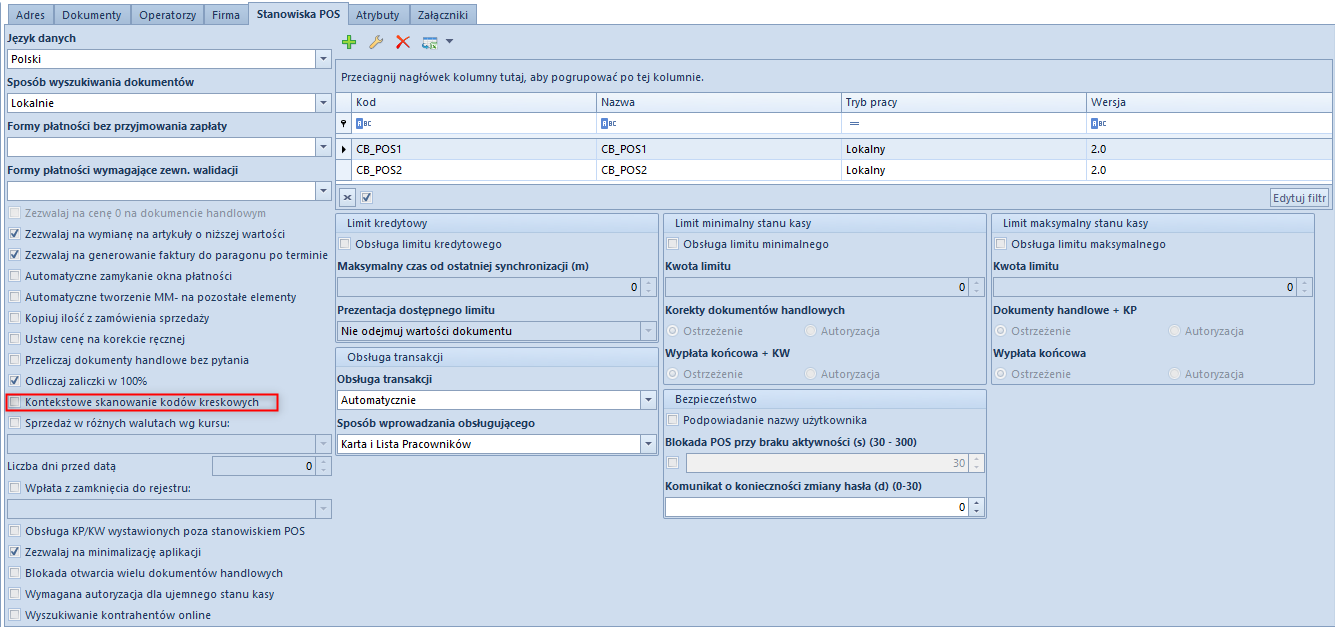Click the filter ABC icon under Kod column

tap(364, 124)
